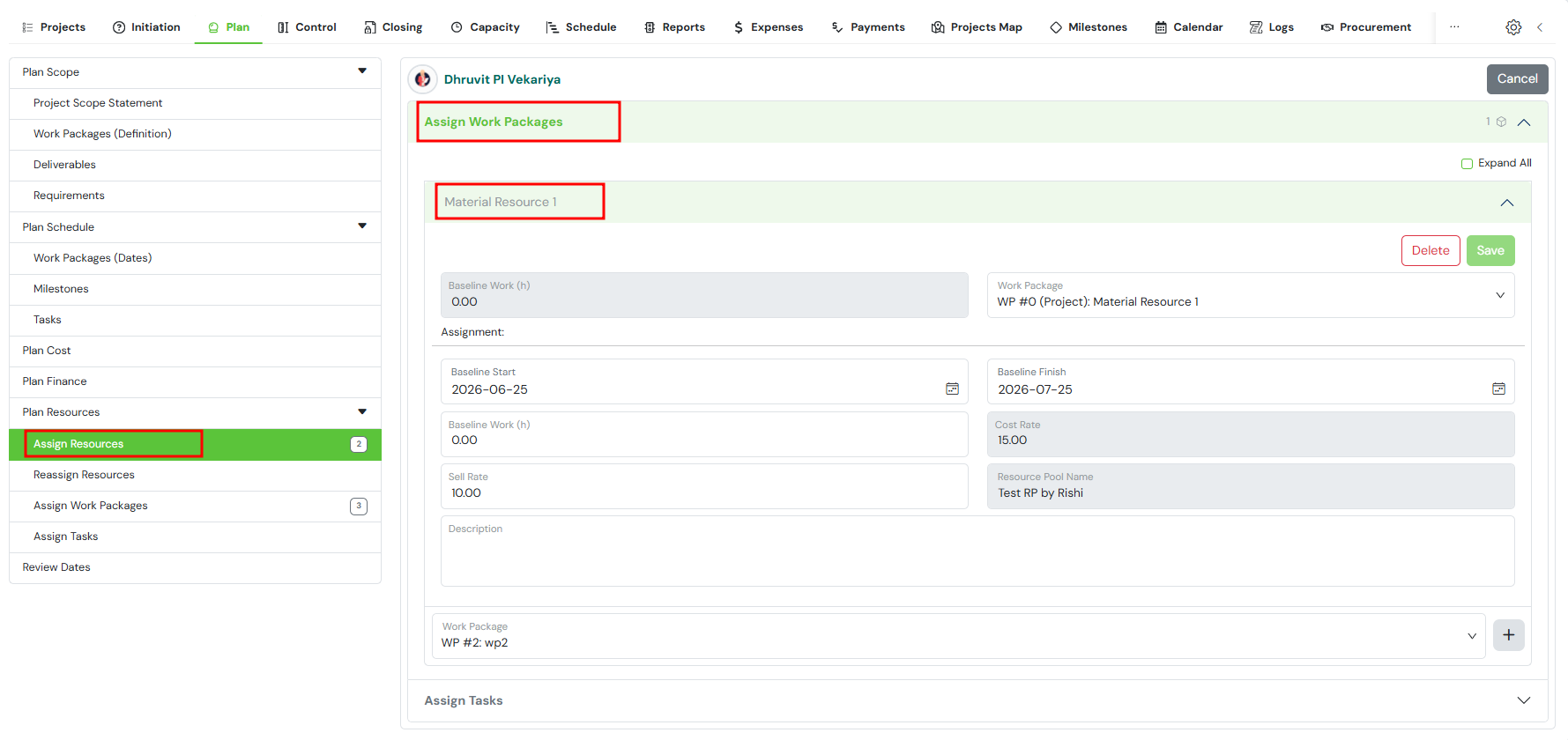
Task: Click the Procurement handshake icon
Action: [1327, 27]
